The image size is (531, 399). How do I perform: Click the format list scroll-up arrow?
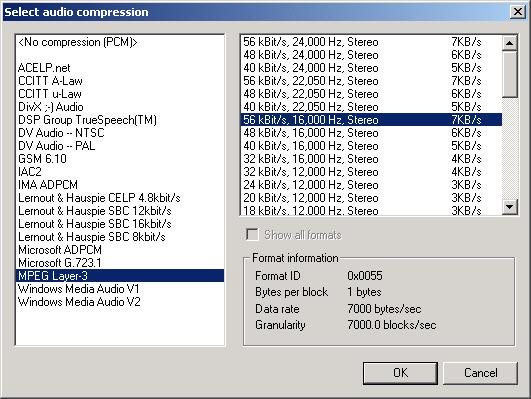510,43
